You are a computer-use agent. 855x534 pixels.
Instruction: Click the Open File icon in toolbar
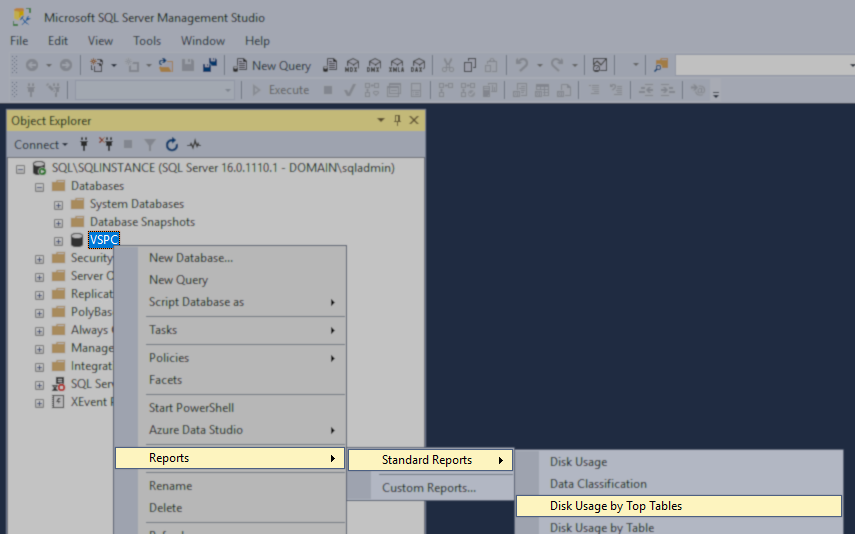(x=166, y=66)
